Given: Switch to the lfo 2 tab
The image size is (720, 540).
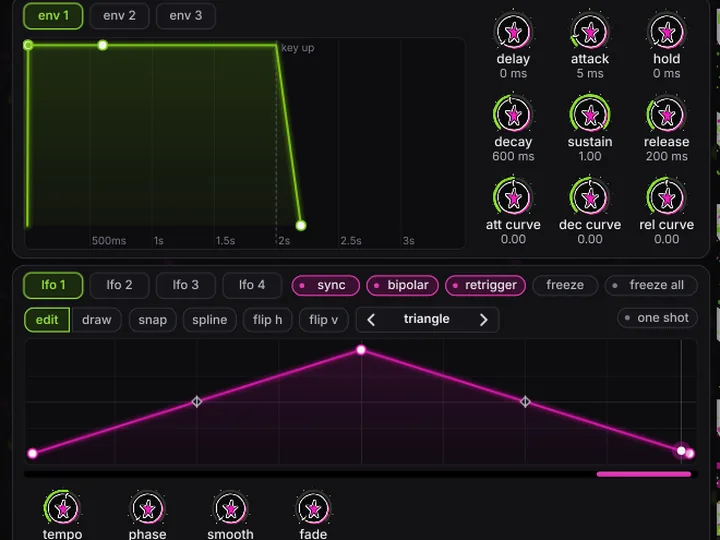Looking at the screenshot, I should click(x=119, y=285).
